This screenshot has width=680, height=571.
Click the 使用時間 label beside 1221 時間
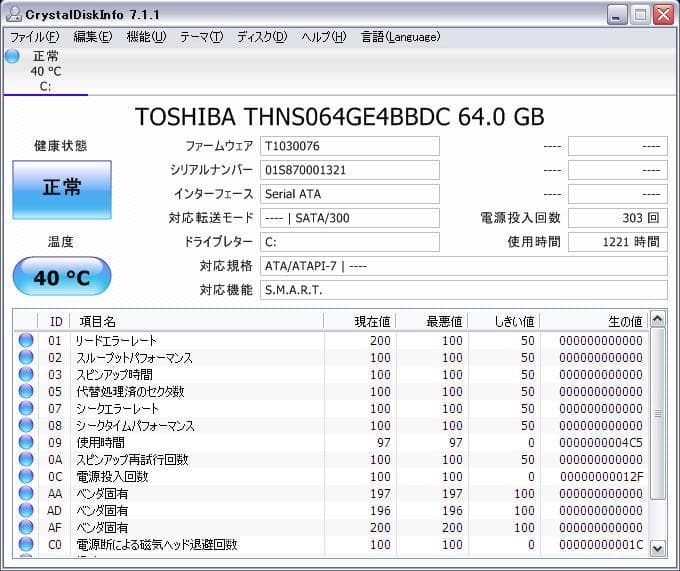[534, 241]
